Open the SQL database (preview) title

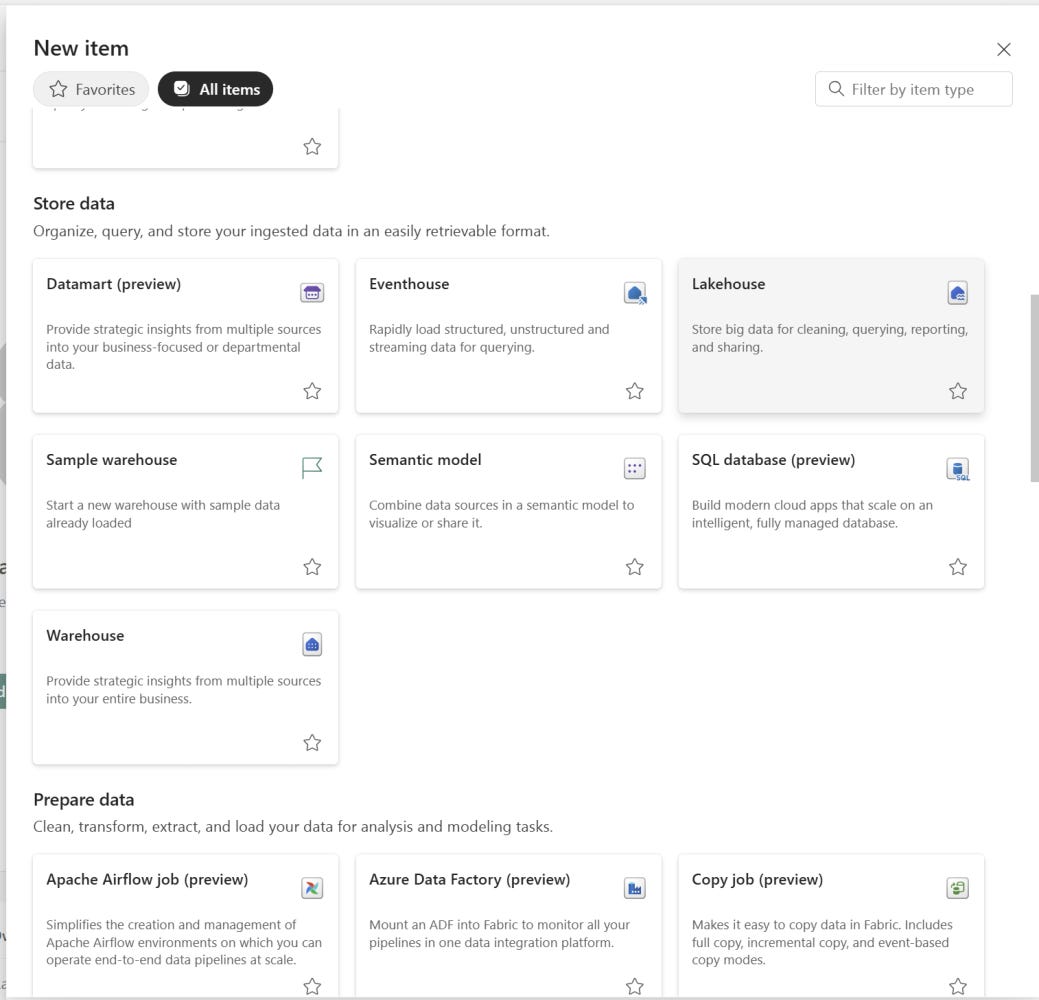pyautogui.click(x=773, y=459)
